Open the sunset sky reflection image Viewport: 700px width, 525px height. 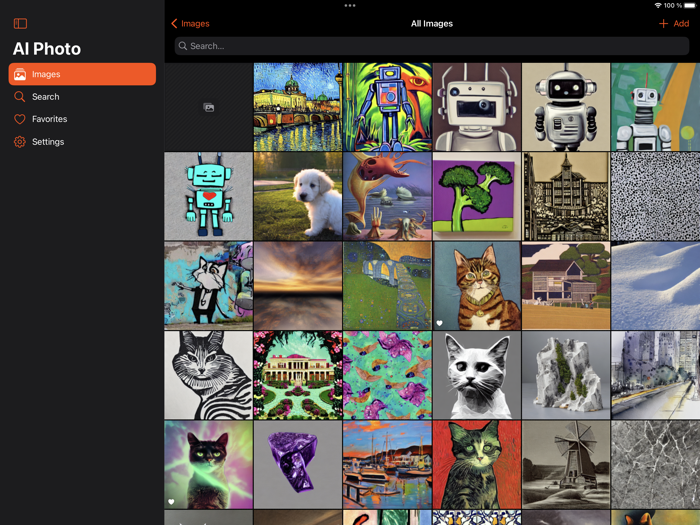point(298,286)
